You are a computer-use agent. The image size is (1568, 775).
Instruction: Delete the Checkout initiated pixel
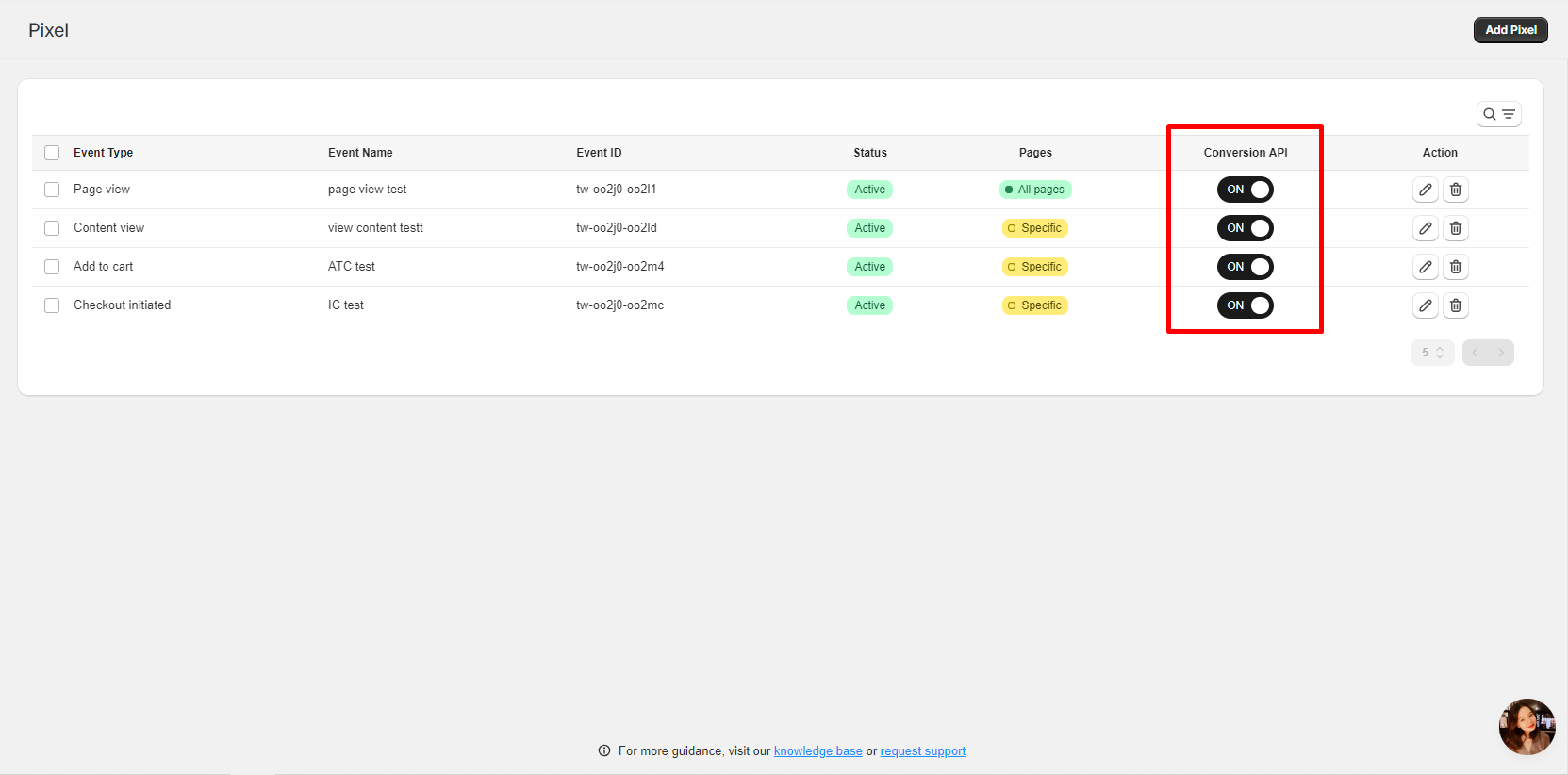(1455, 305)
